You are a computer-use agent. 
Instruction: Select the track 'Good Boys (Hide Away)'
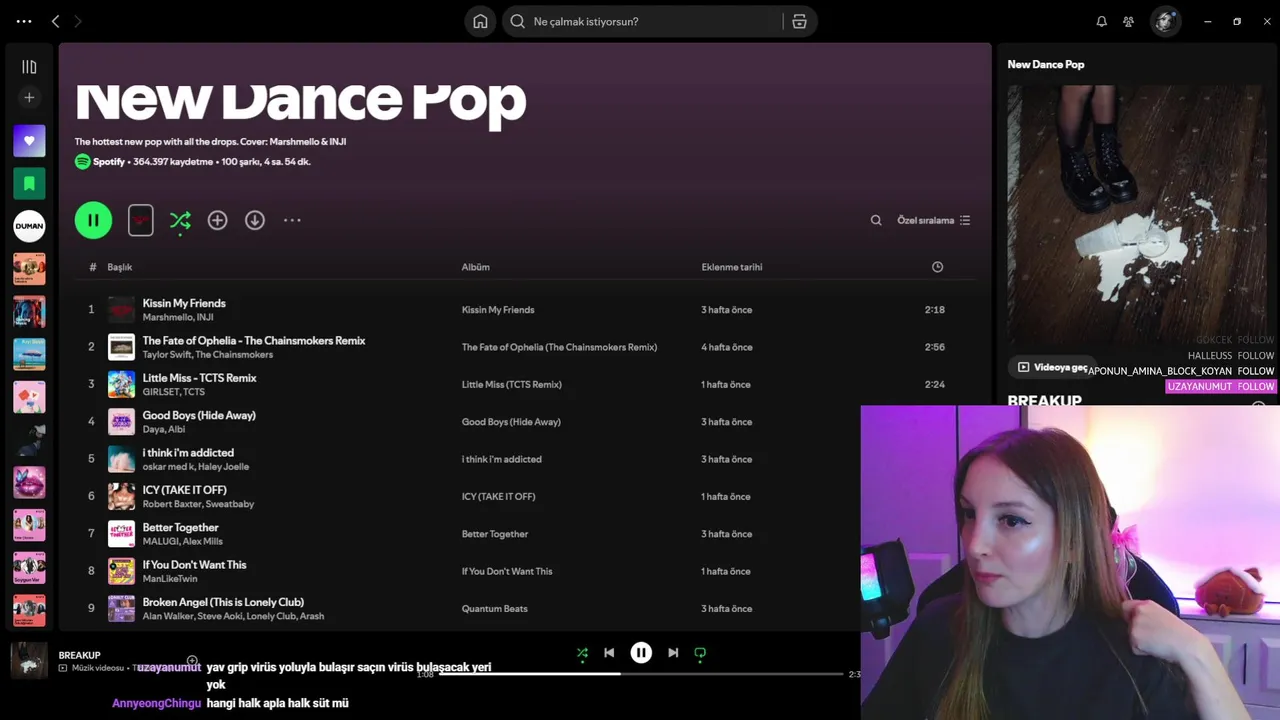tap(199, 415)
